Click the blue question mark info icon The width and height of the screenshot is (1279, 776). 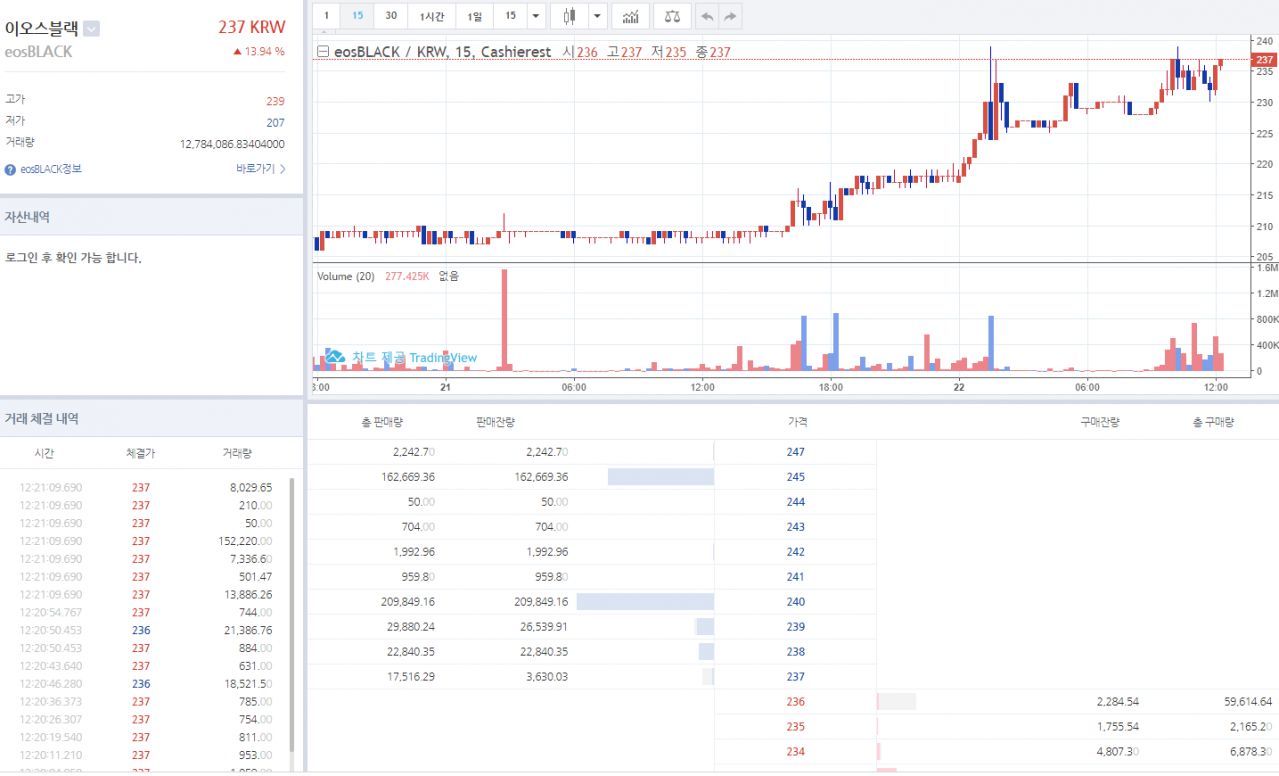pos(10,170)
